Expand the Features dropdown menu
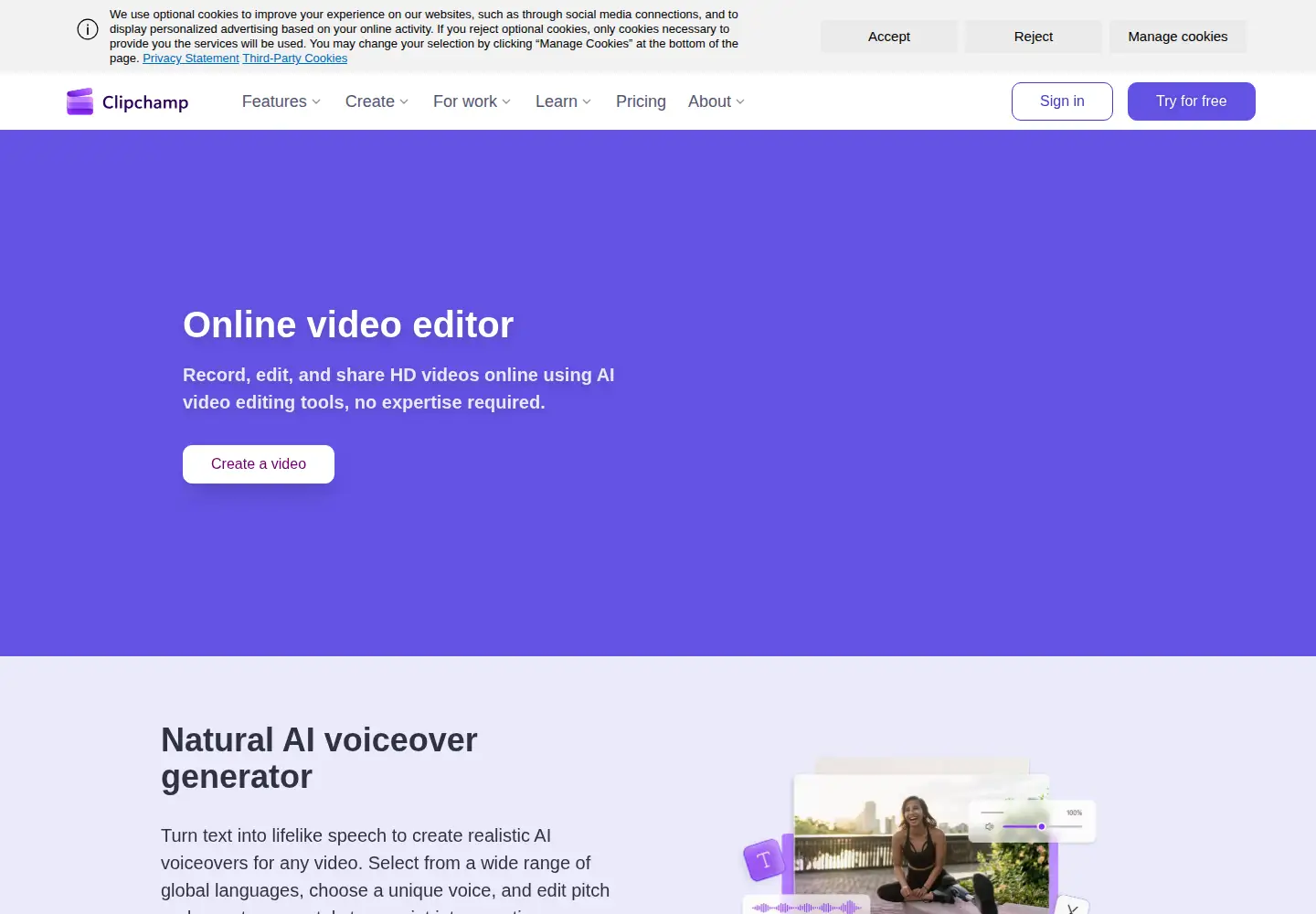 point(281,101)
